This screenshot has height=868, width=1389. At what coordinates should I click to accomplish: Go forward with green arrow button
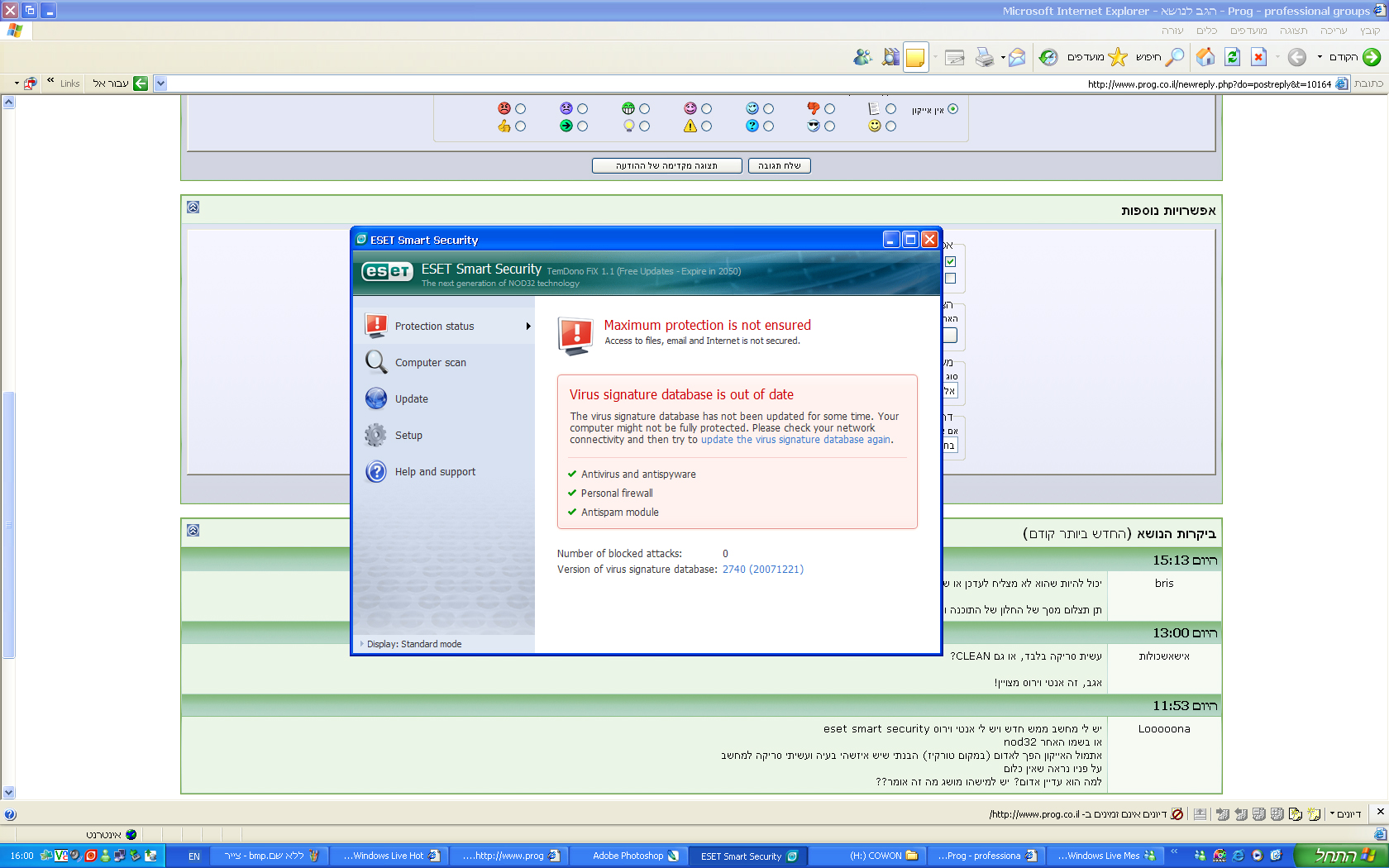click(1372, 57)
